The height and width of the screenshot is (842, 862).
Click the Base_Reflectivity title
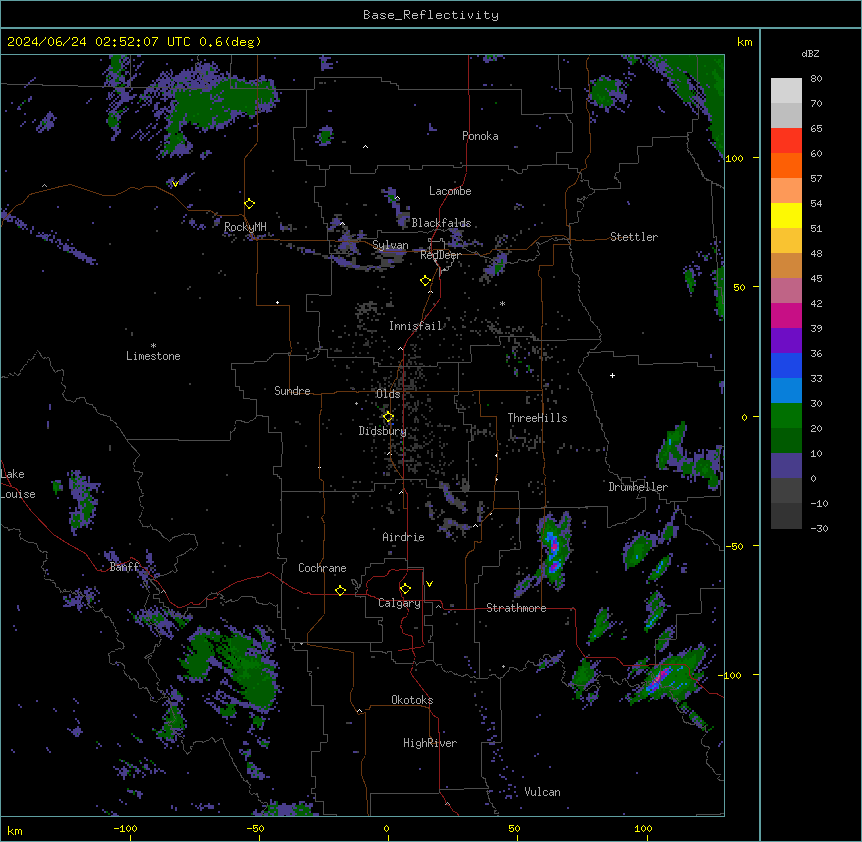pos(431,15)
